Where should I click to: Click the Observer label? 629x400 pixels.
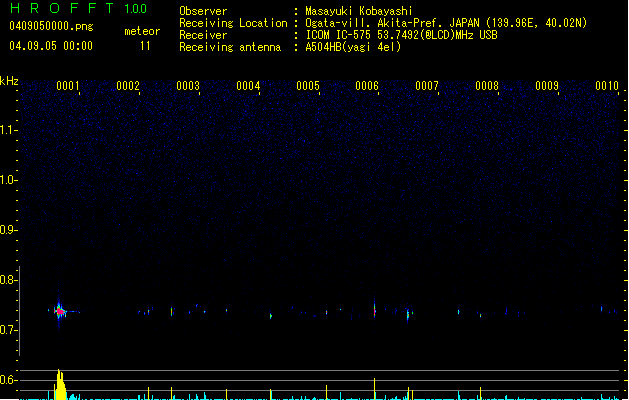203,11
